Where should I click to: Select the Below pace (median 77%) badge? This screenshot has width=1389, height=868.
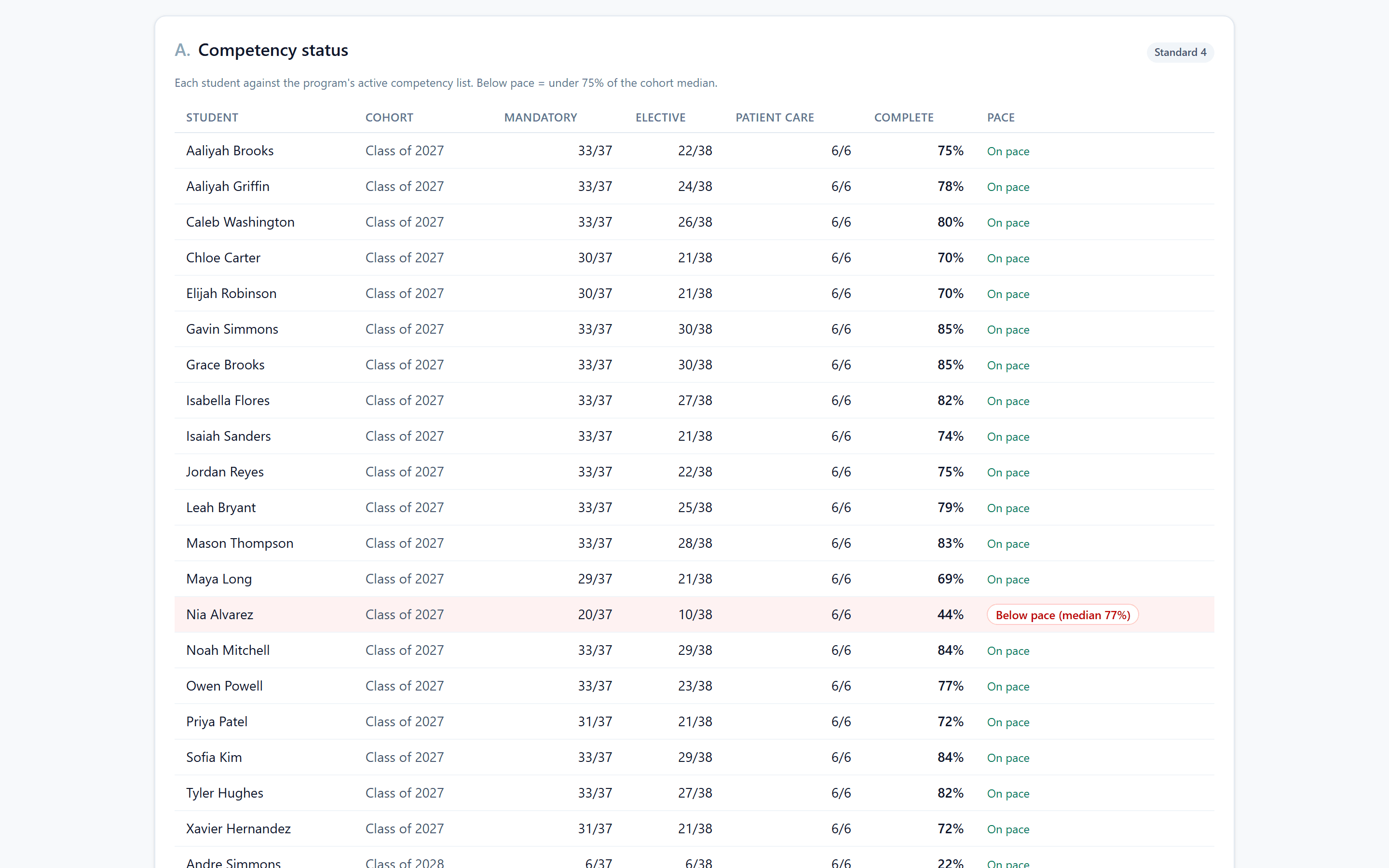click(x=1062, y=615)
